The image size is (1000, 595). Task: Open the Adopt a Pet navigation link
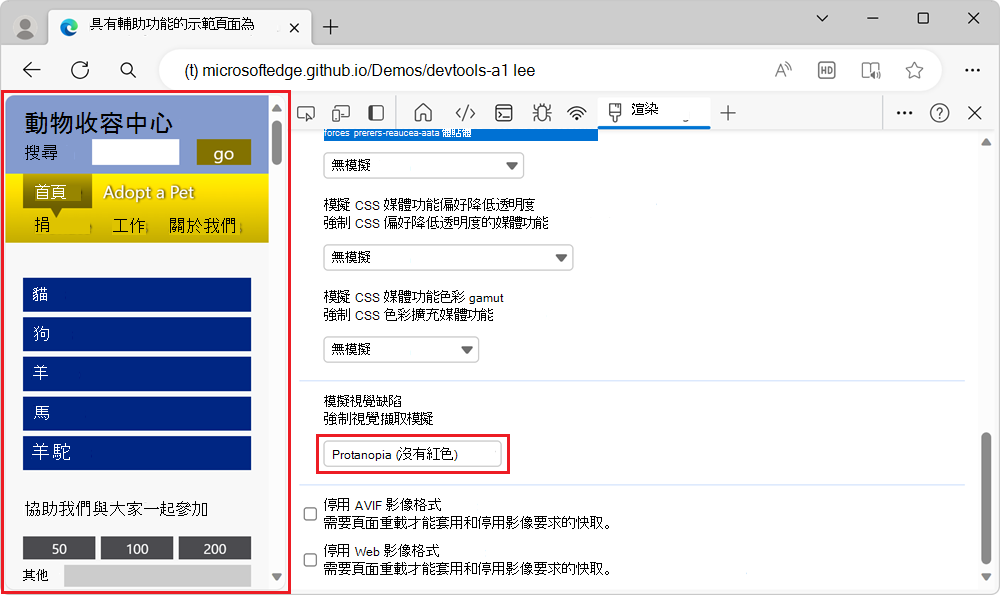(149, 192)
